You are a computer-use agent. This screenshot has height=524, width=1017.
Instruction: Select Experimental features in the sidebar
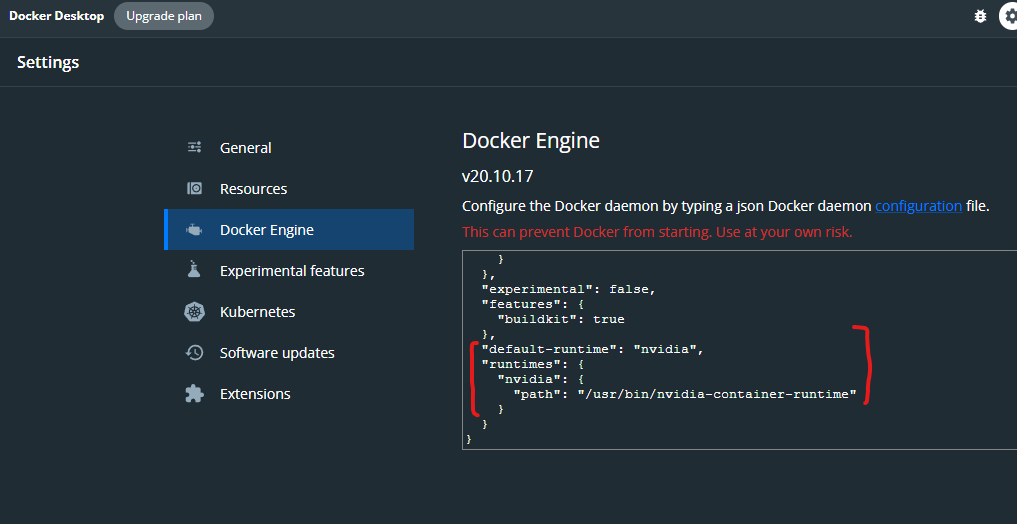pyautogui.click(x=292, y=271)
